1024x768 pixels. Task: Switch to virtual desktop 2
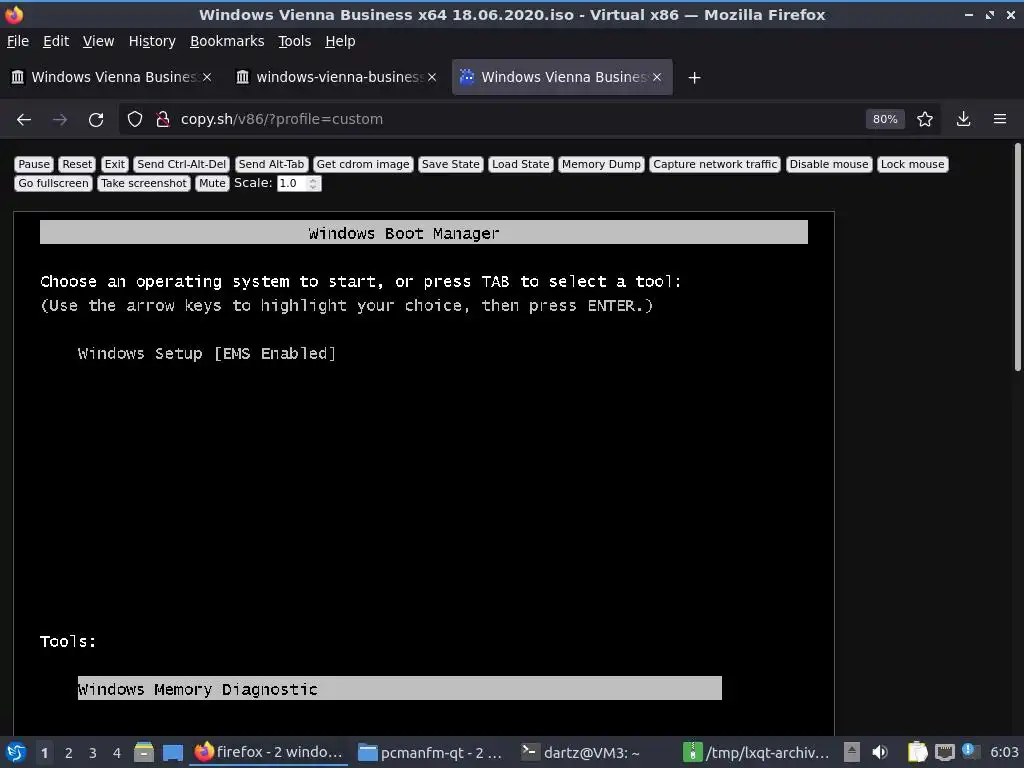[69, 753]
